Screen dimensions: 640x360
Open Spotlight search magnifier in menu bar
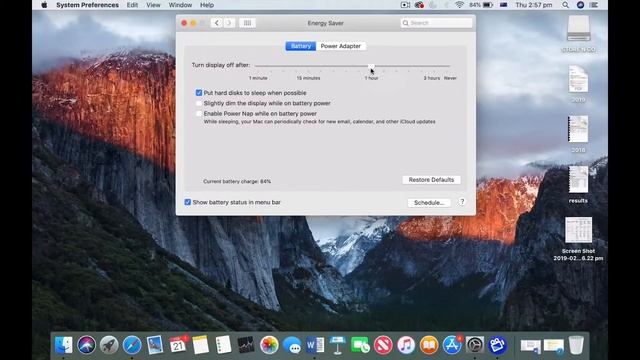[565, 5]
